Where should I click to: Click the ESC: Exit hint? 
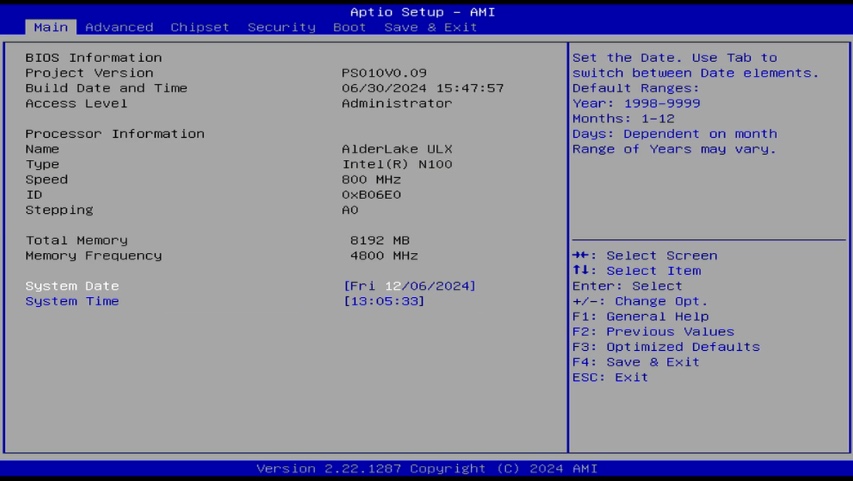point(610,377)
